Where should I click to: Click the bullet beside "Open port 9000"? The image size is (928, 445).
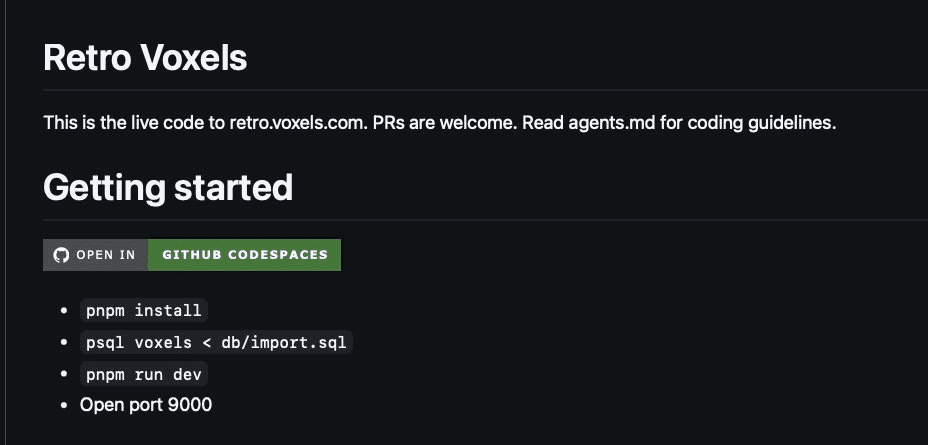click(x=66, y=405)
